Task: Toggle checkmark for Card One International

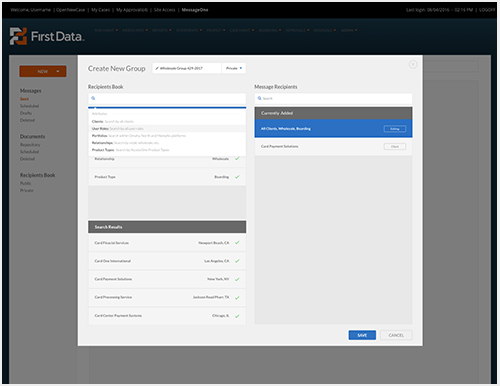Action: (x=237, y=261)
